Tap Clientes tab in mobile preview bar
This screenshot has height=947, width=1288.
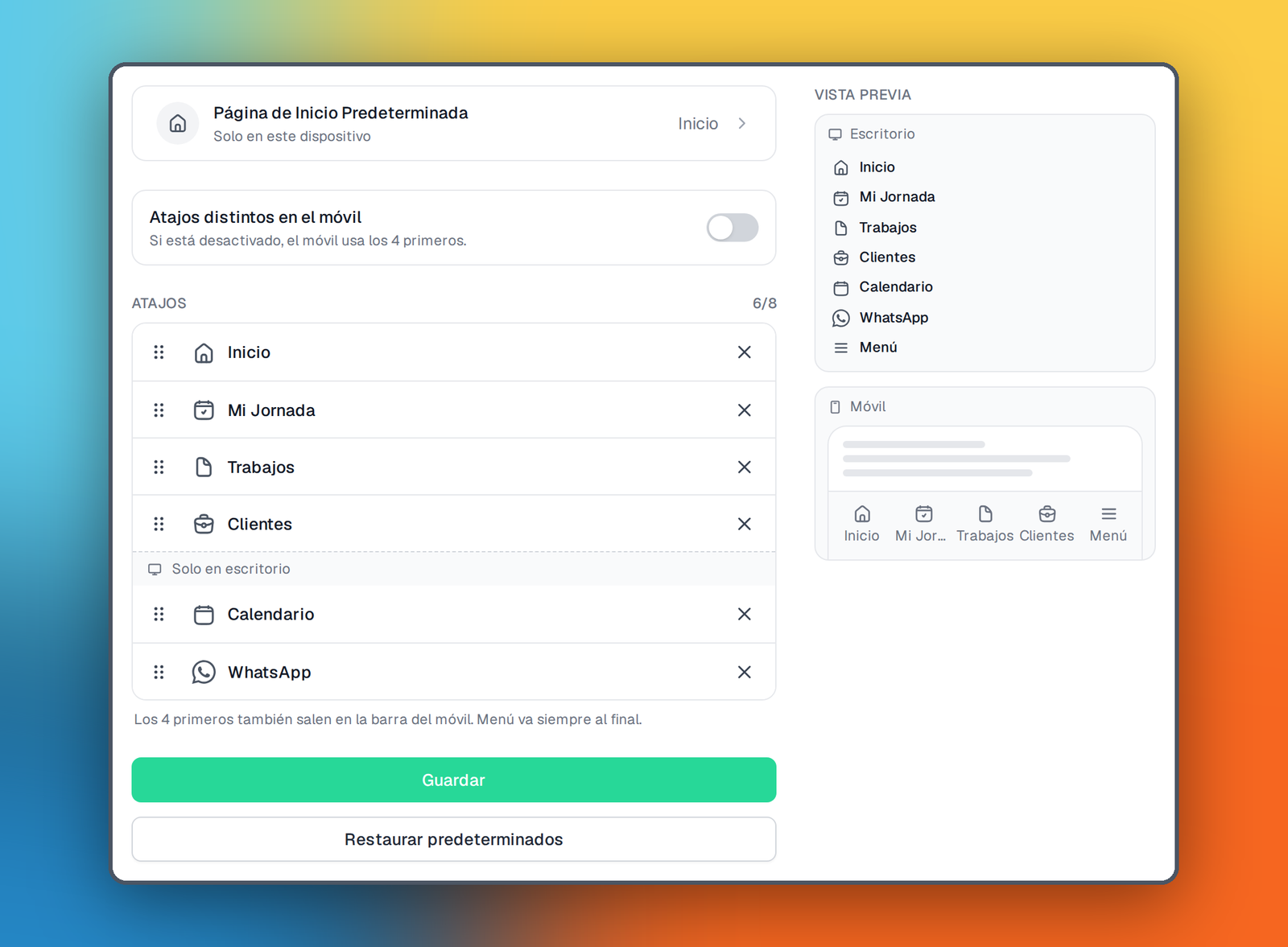point(1046,524)
